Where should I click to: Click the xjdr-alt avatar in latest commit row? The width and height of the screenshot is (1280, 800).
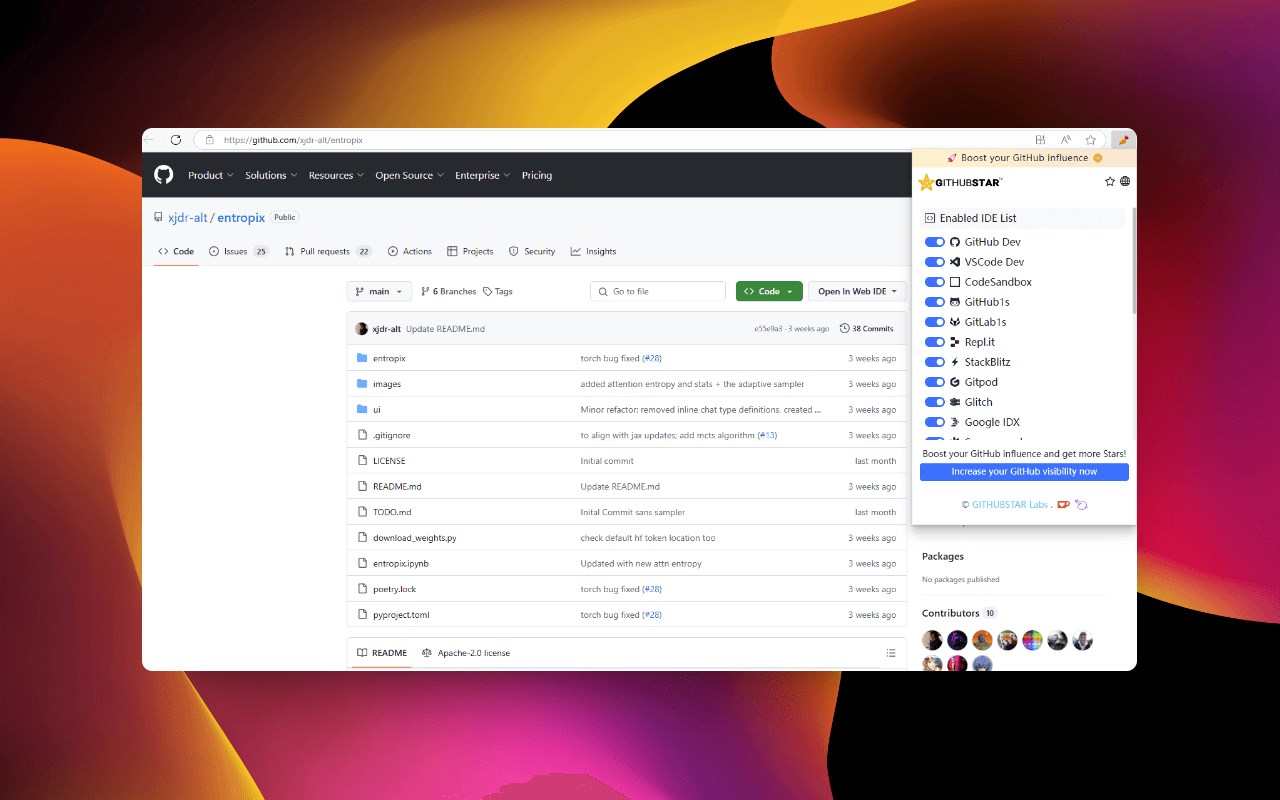[362, 329]
